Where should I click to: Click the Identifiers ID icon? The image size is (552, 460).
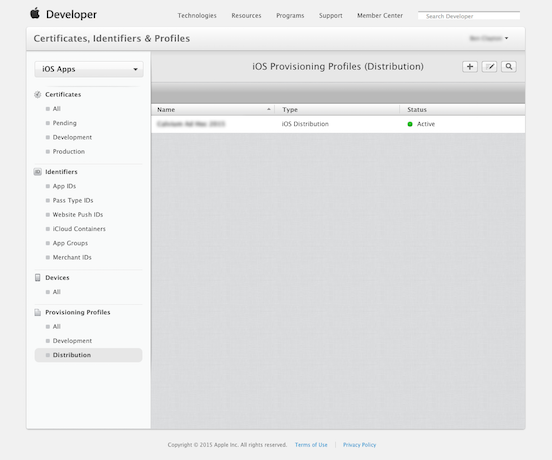tap(37, 172)
